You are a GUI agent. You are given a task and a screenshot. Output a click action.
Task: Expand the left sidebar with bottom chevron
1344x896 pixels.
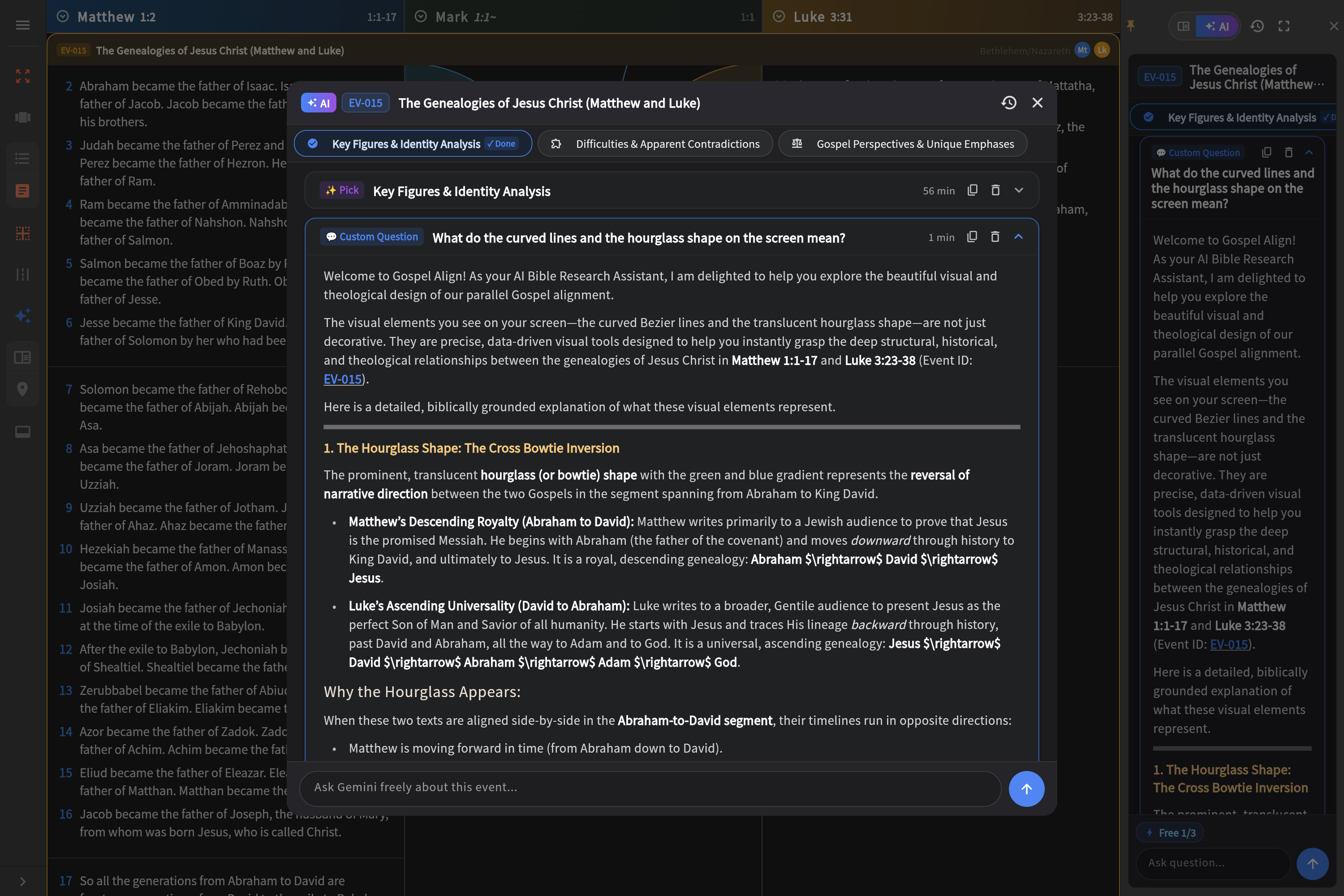tap(23, 882)
